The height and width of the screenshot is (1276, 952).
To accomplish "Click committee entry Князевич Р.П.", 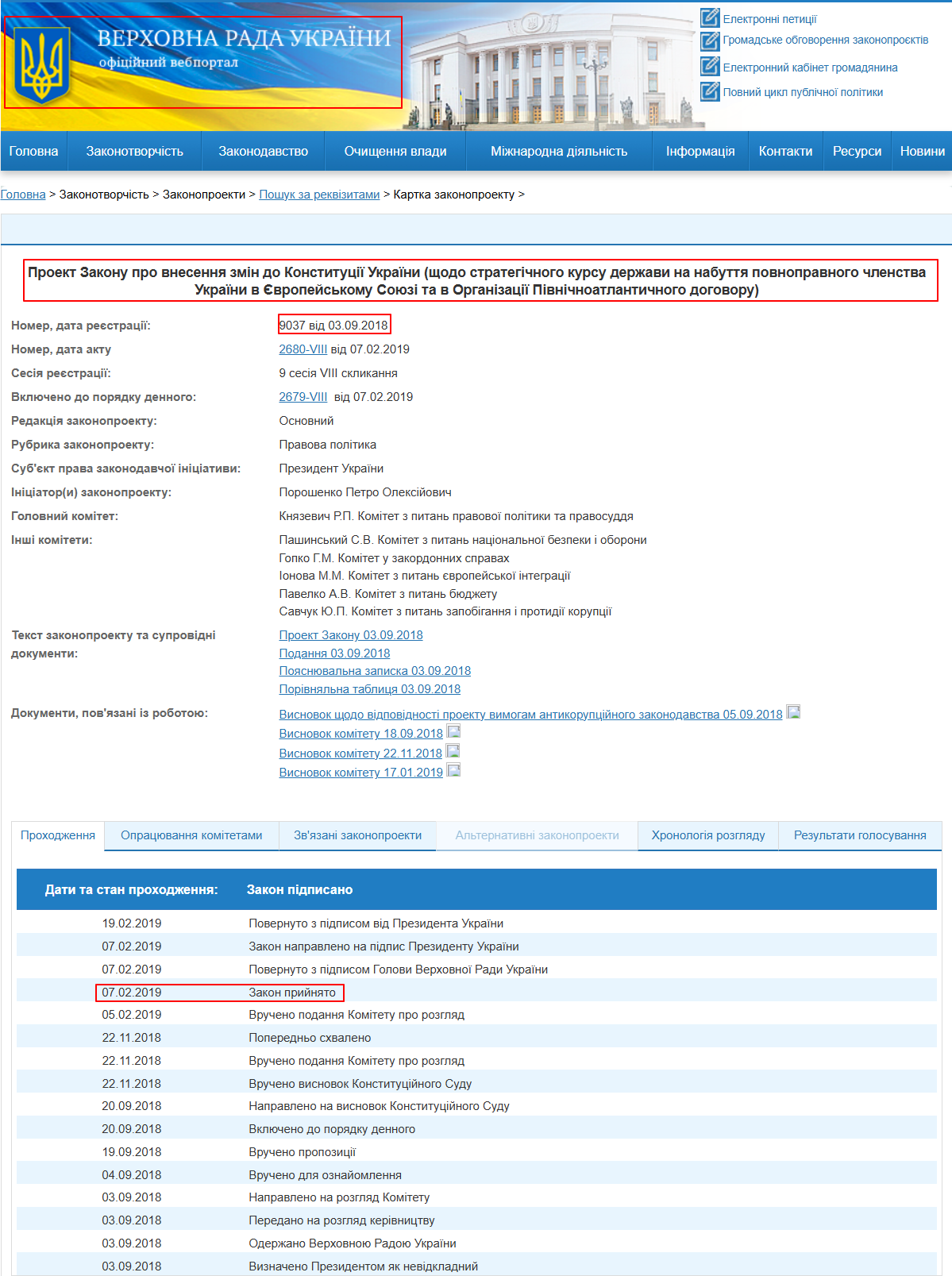I will (456, 516).
